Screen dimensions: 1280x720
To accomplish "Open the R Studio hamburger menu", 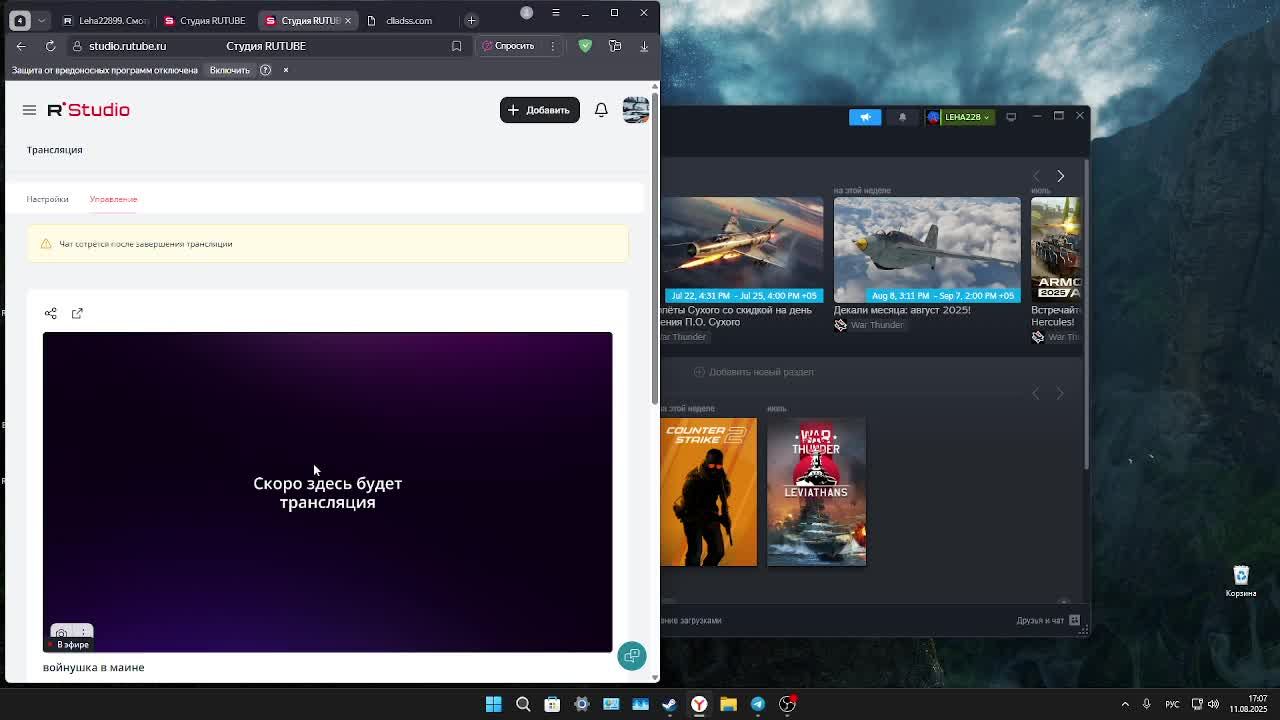I will click(x=29, y=110).
